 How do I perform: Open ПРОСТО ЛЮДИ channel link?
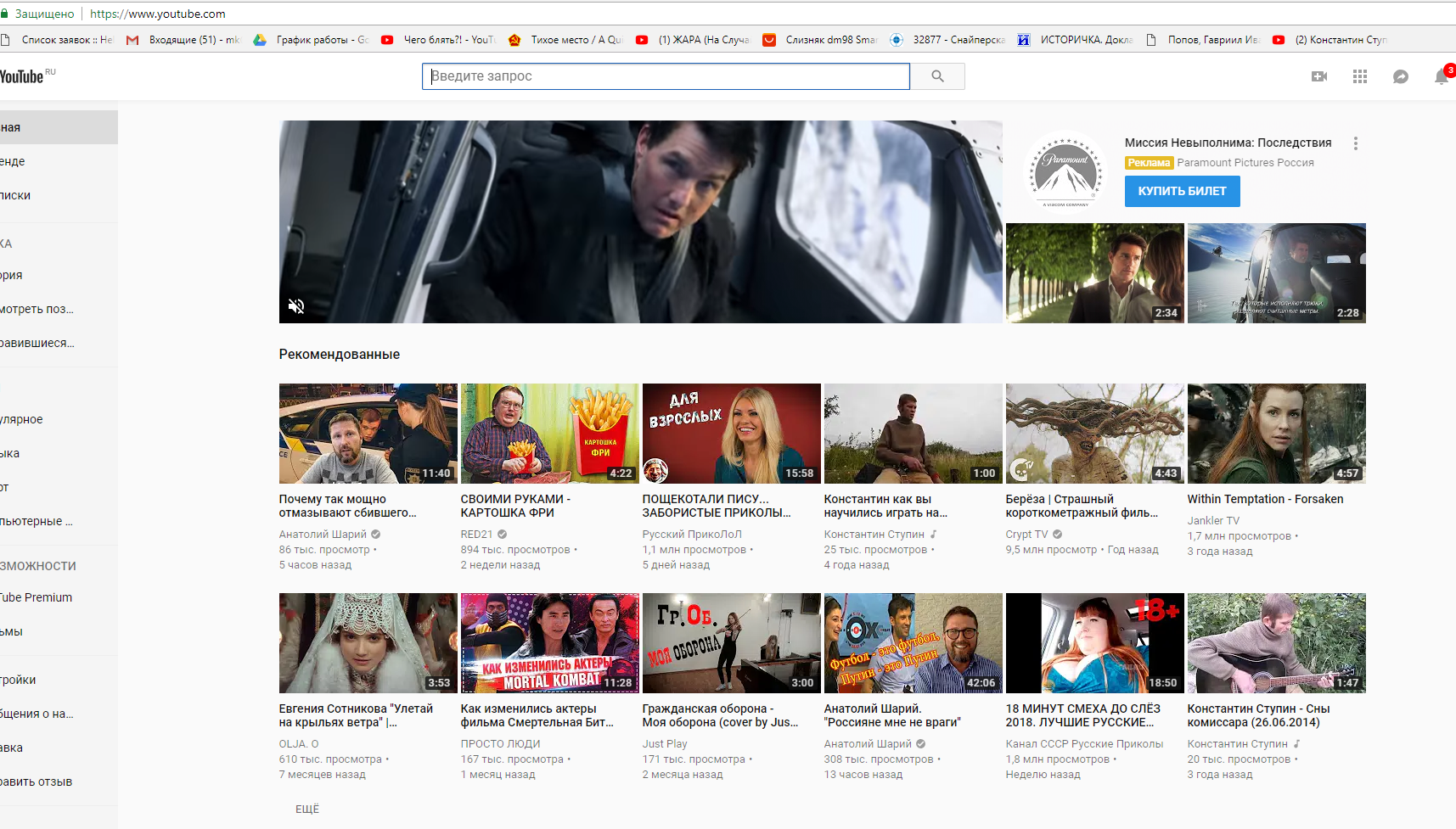[x=500, y=744]
